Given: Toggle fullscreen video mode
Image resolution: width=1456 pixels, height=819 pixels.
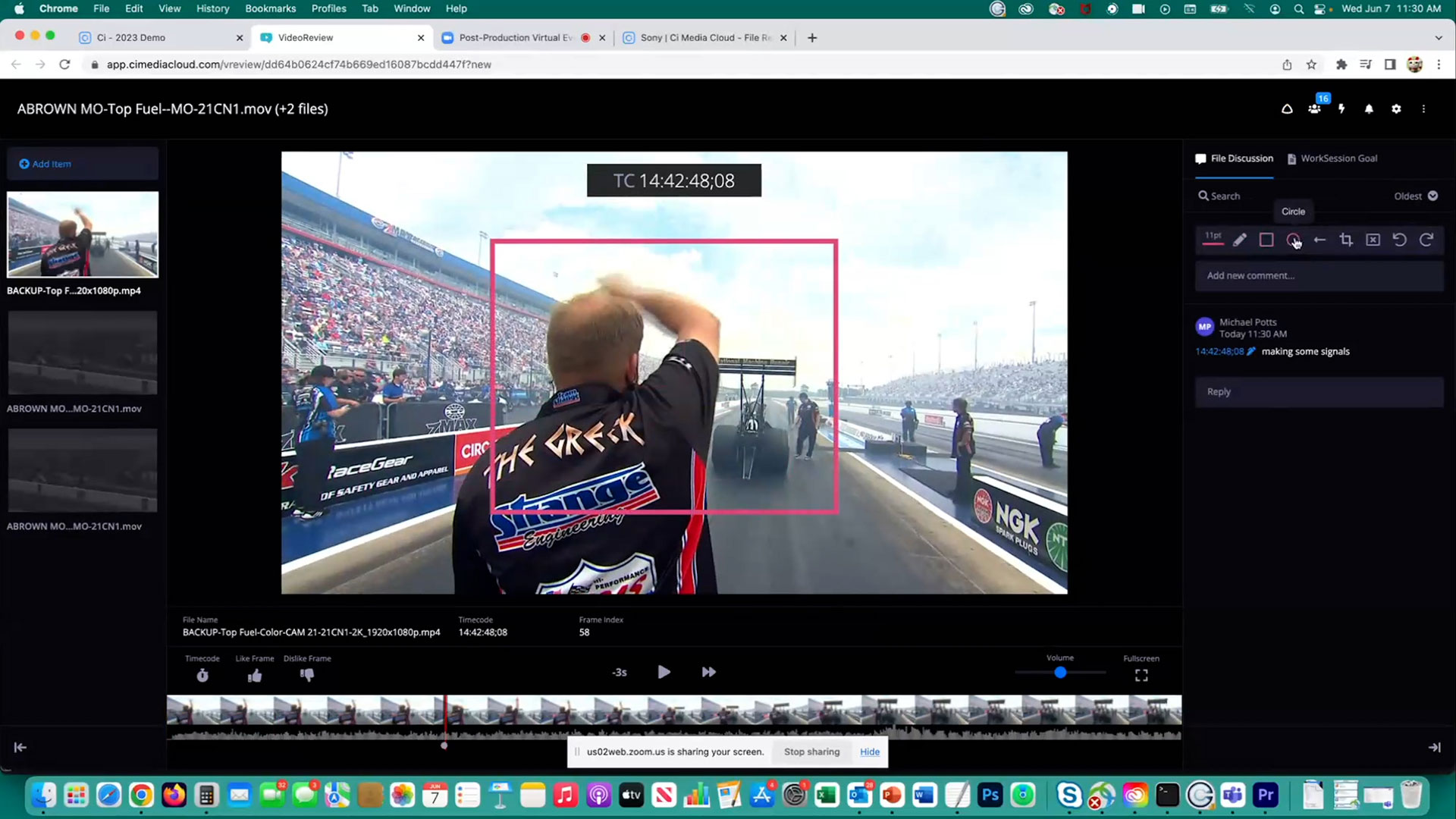Looking at the screenshot, I should (1141, 675).
